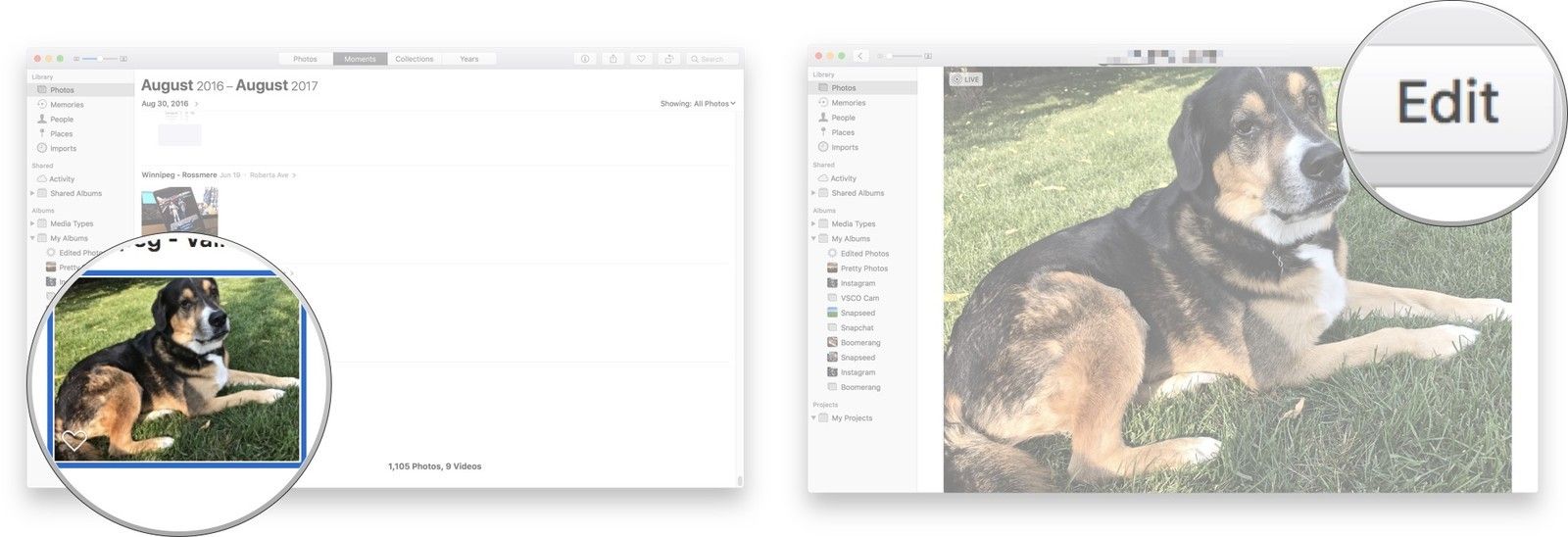Screen dimensions: 1568x537
Task: Go back using the back arrow button
Action: 859,56
